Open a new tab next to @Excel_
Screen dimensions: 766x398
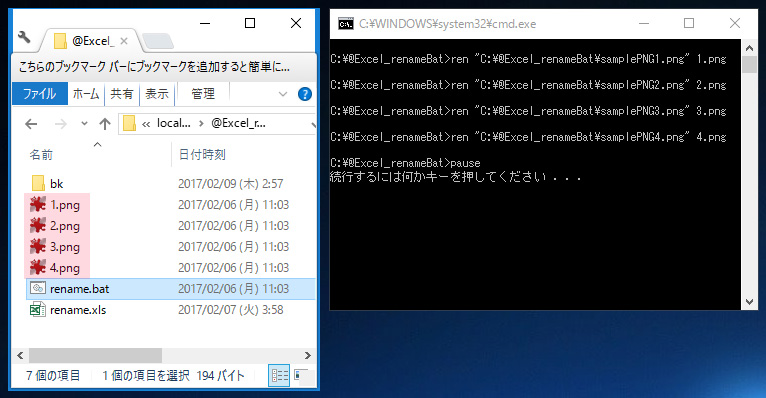click(158, 42)
